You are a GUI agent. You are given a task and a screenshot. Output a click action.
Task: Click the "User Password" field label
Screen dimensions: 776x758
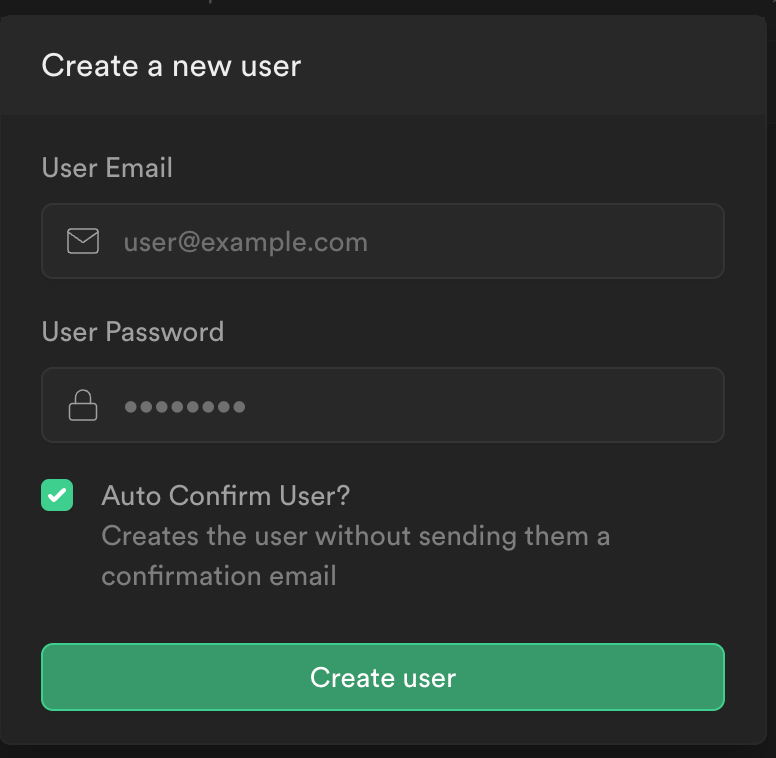coord(133,332)
